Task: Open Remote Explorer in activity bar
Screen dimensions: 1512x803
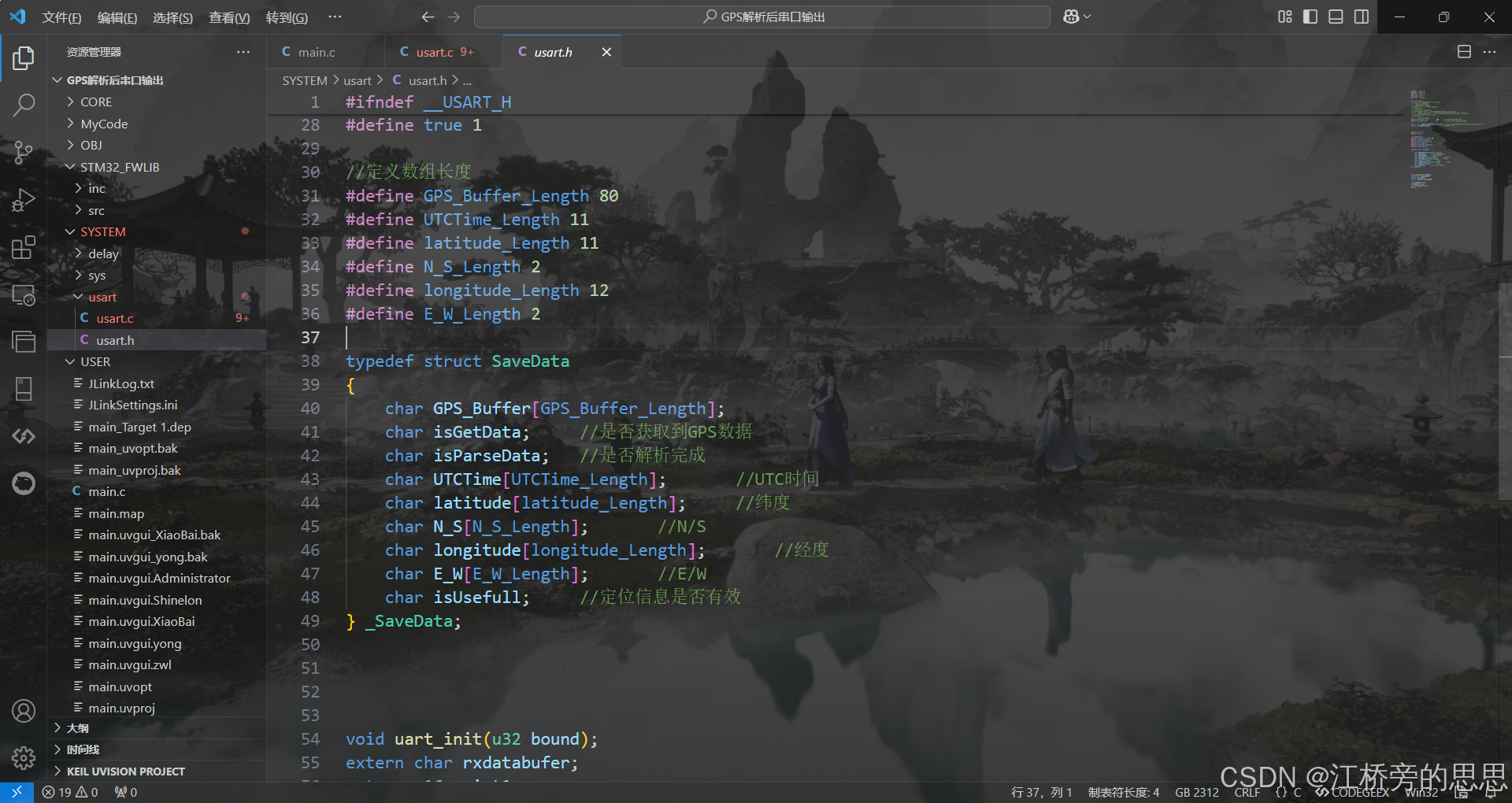Action: pos(24,295)
